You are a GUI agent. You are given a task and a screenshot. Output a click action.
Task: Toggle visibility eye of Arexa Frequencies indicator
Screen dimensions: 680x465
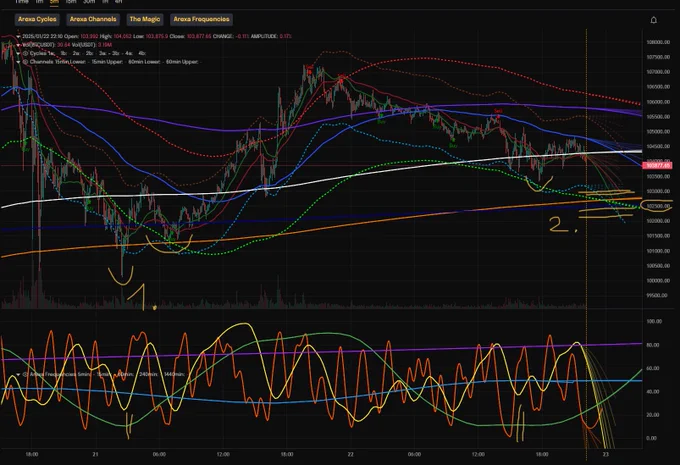pyautogui.click(x=25, y=374)
